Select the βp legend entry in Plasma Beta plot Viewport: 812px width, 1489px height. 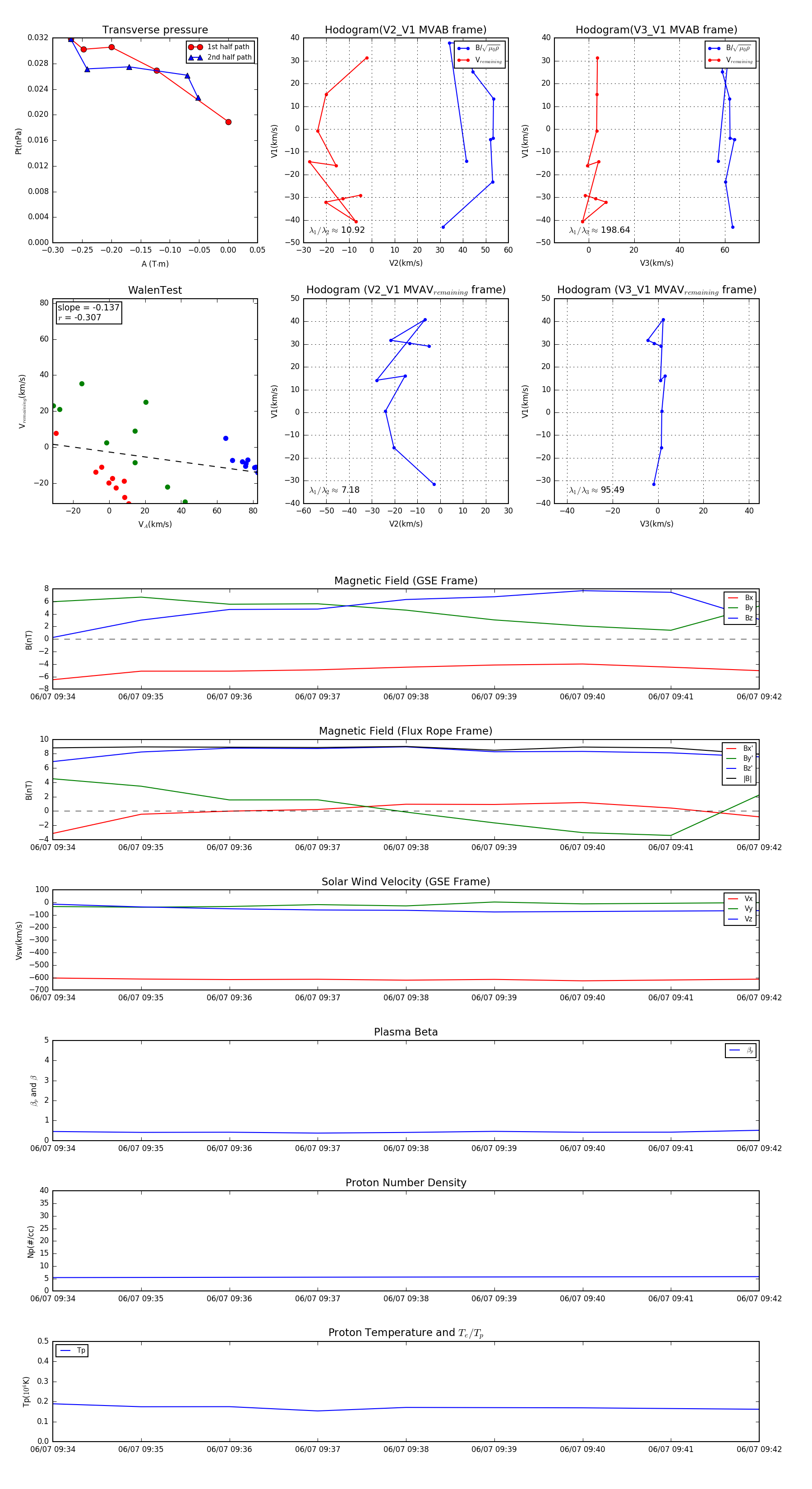click(x=741, y=1050)
